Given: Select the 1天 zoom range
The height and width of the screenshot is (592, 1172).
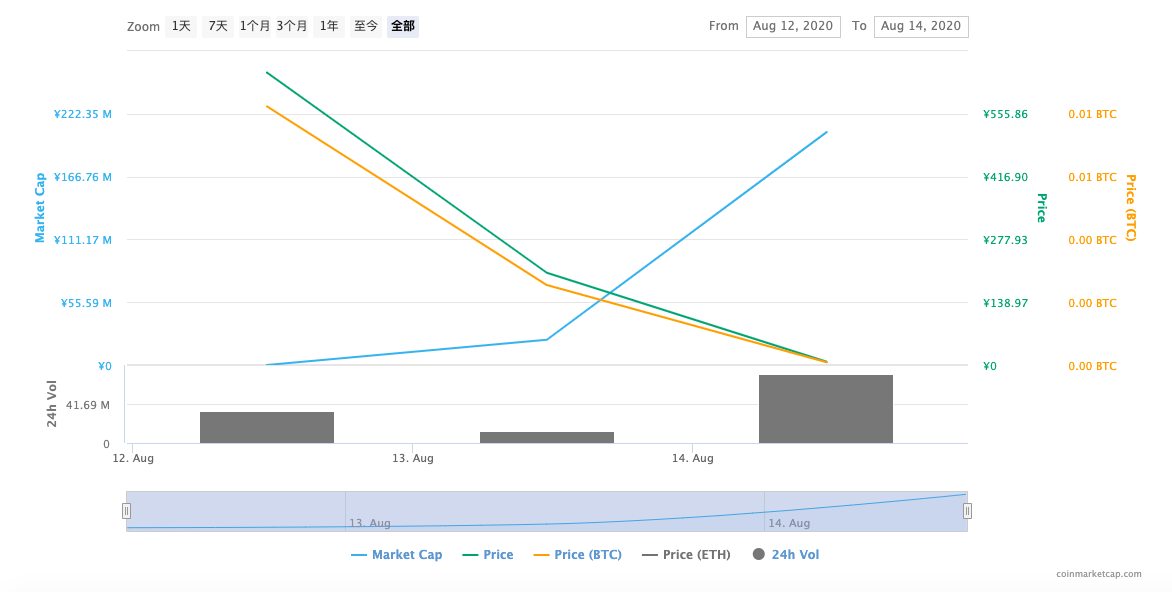Looking at the screenshot, I should pyautogui.click(x=181, y=27).
